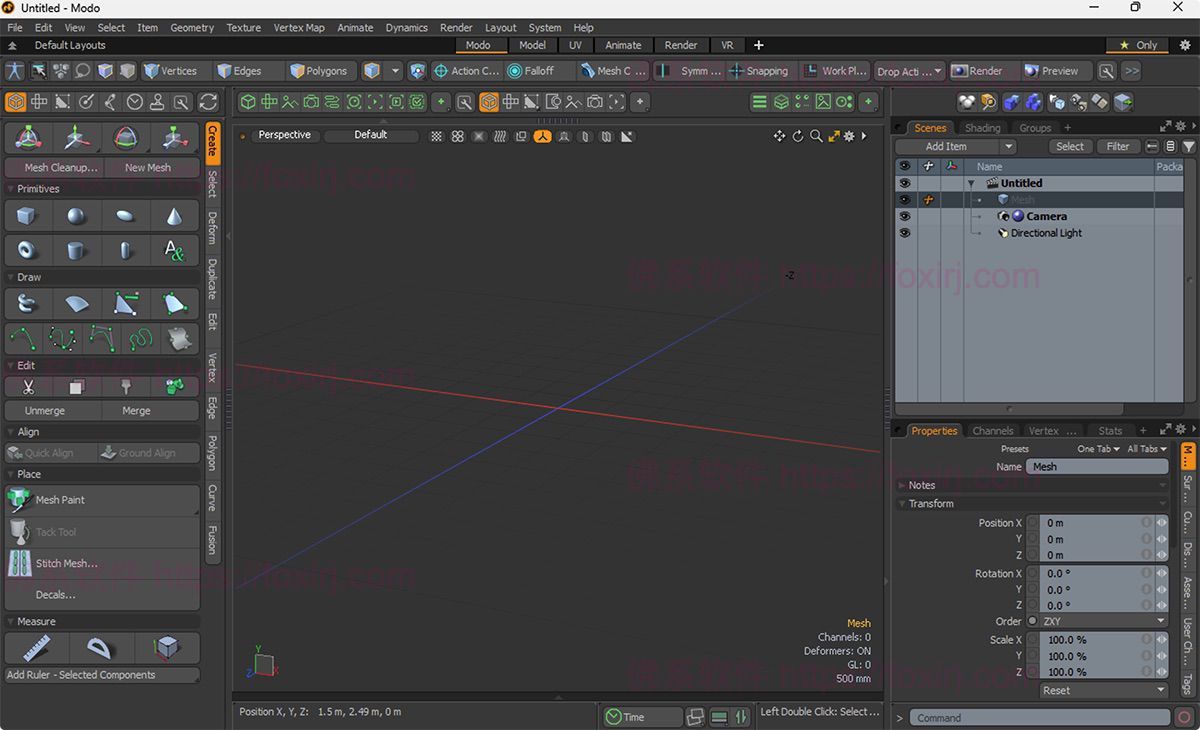Switch to the Shading tab
The height and width of the screenshot is (730, 1200).
pyautogui.click(x=982, y=127)
